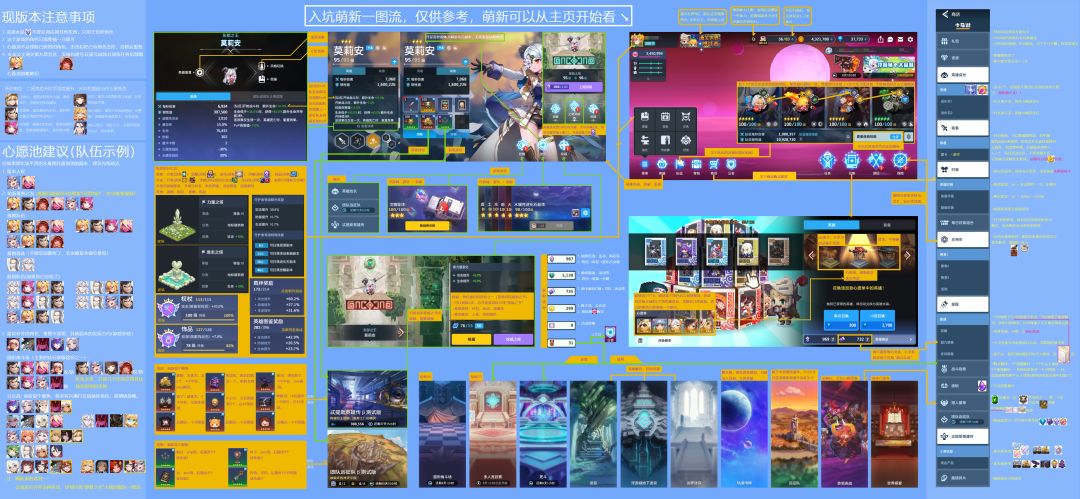Open the shield icon in lobby bottom bar
The height and width of the screenshot is (499, 1080).
(731, 164)
